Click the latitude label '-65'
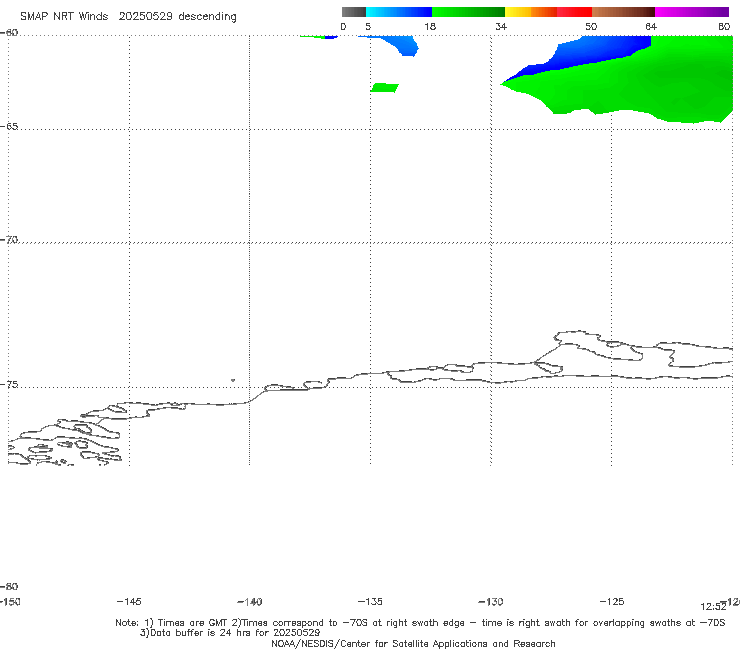Screen dimensions: 740x650 coord(9,127)
